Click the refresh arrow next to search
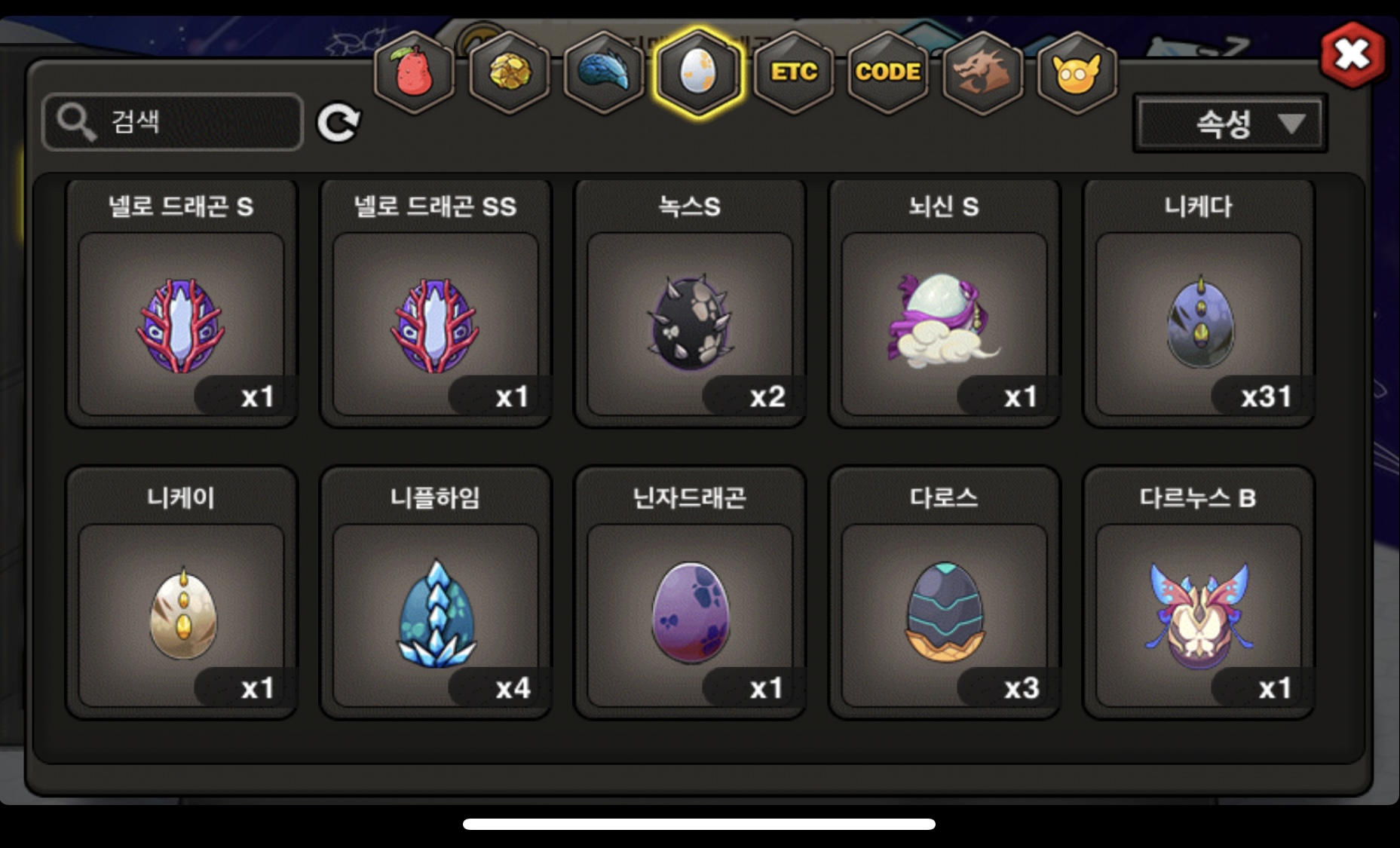This screenshot has height=848, width=1400. (339, 123)
